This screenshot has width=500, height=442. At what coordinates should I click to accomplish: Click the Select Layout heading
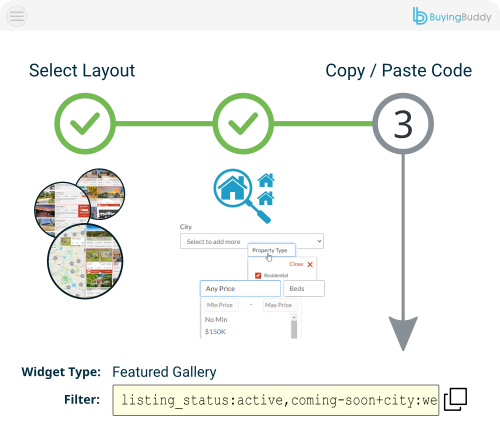pyautogui.click(x=82, y=71)
